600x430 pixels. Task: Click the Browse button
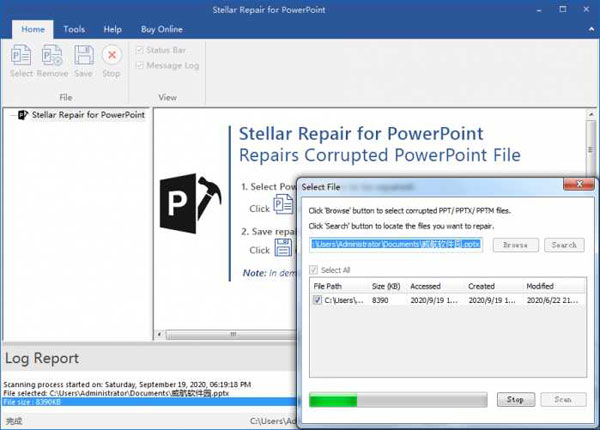click(515, 244)
